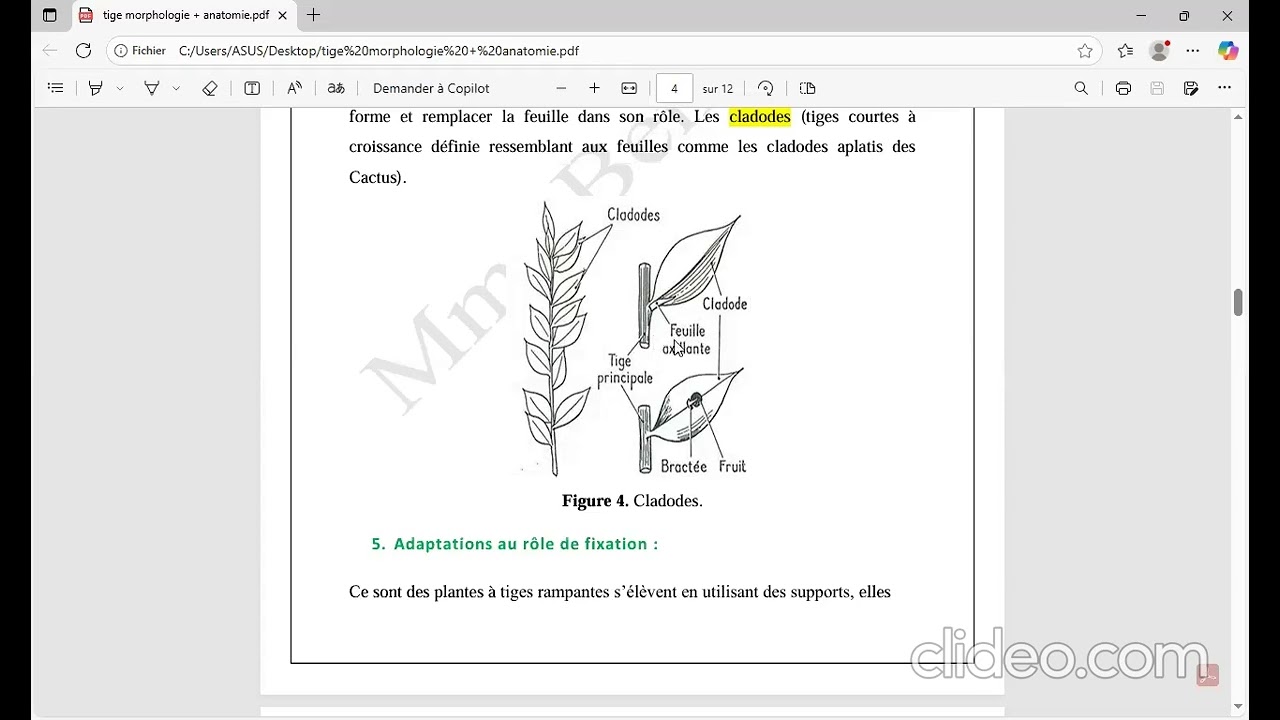
Task: Select the draw pen tool
Action: point(152,88)
